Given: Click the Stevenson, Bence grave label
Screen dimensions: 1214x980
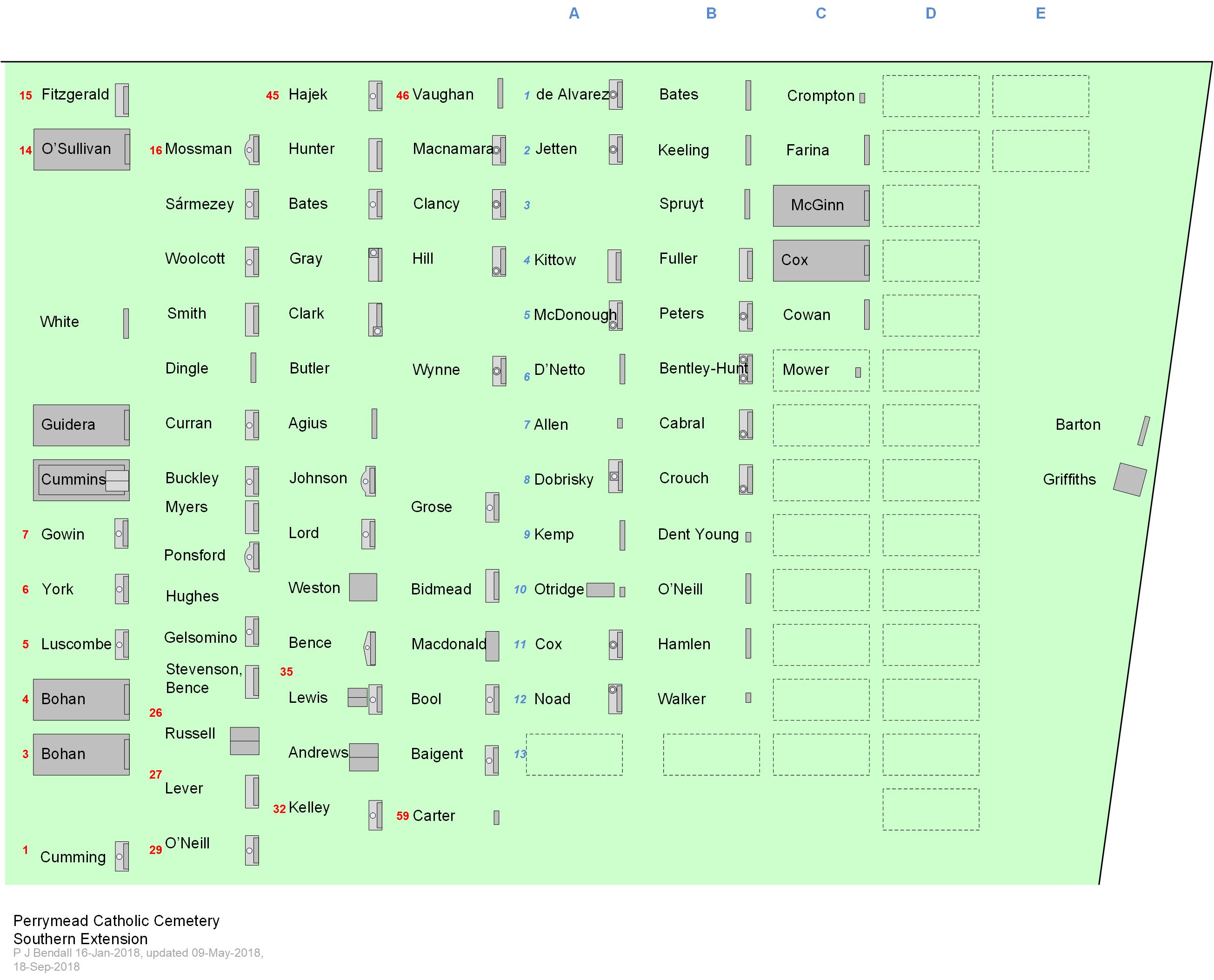Looking at the screenshot, I should 204,679.
